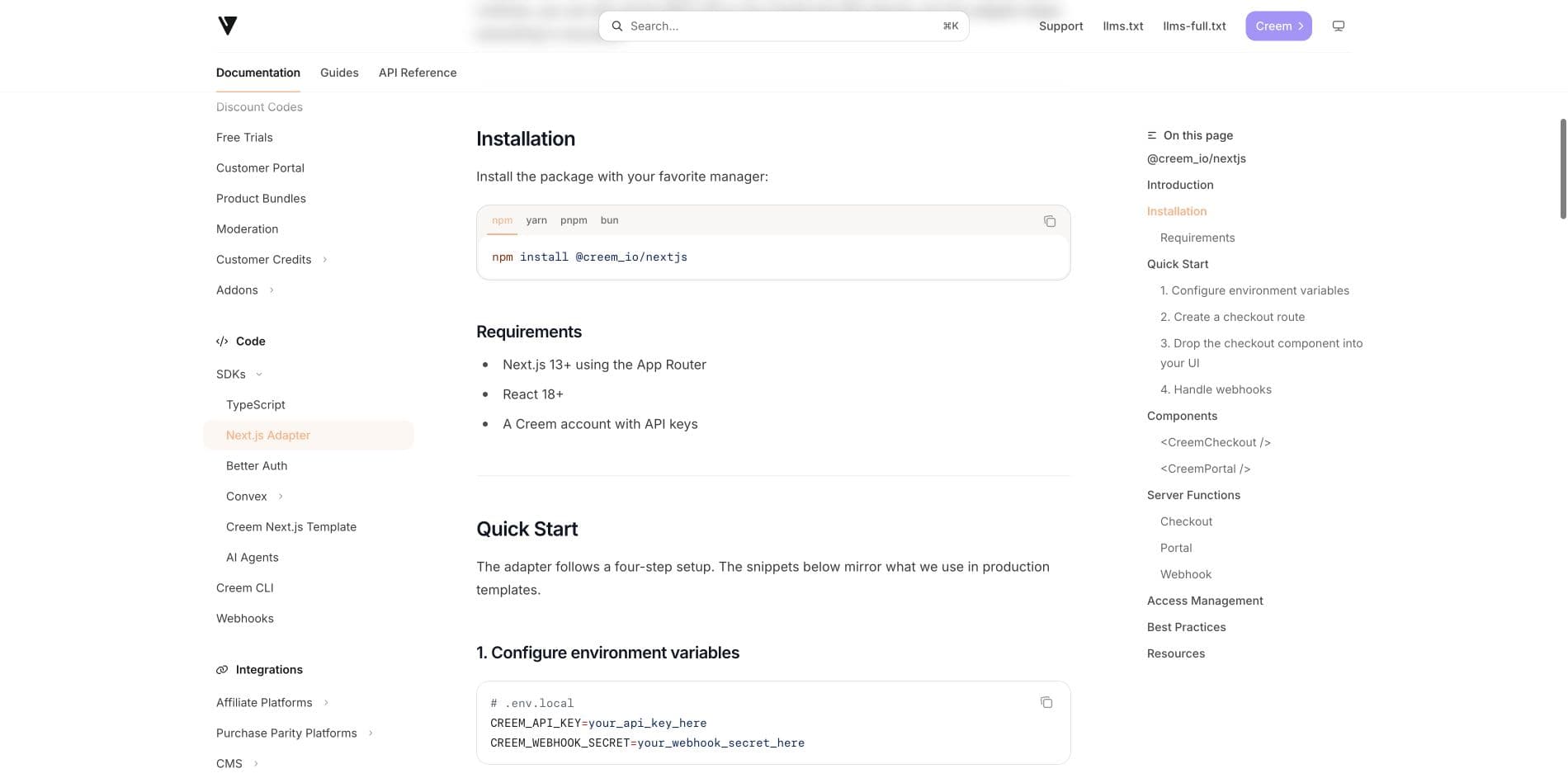This screenshot has width=1568, height=778.
Task: Open Discount Codes in sidebar
Action: point(259,107)
